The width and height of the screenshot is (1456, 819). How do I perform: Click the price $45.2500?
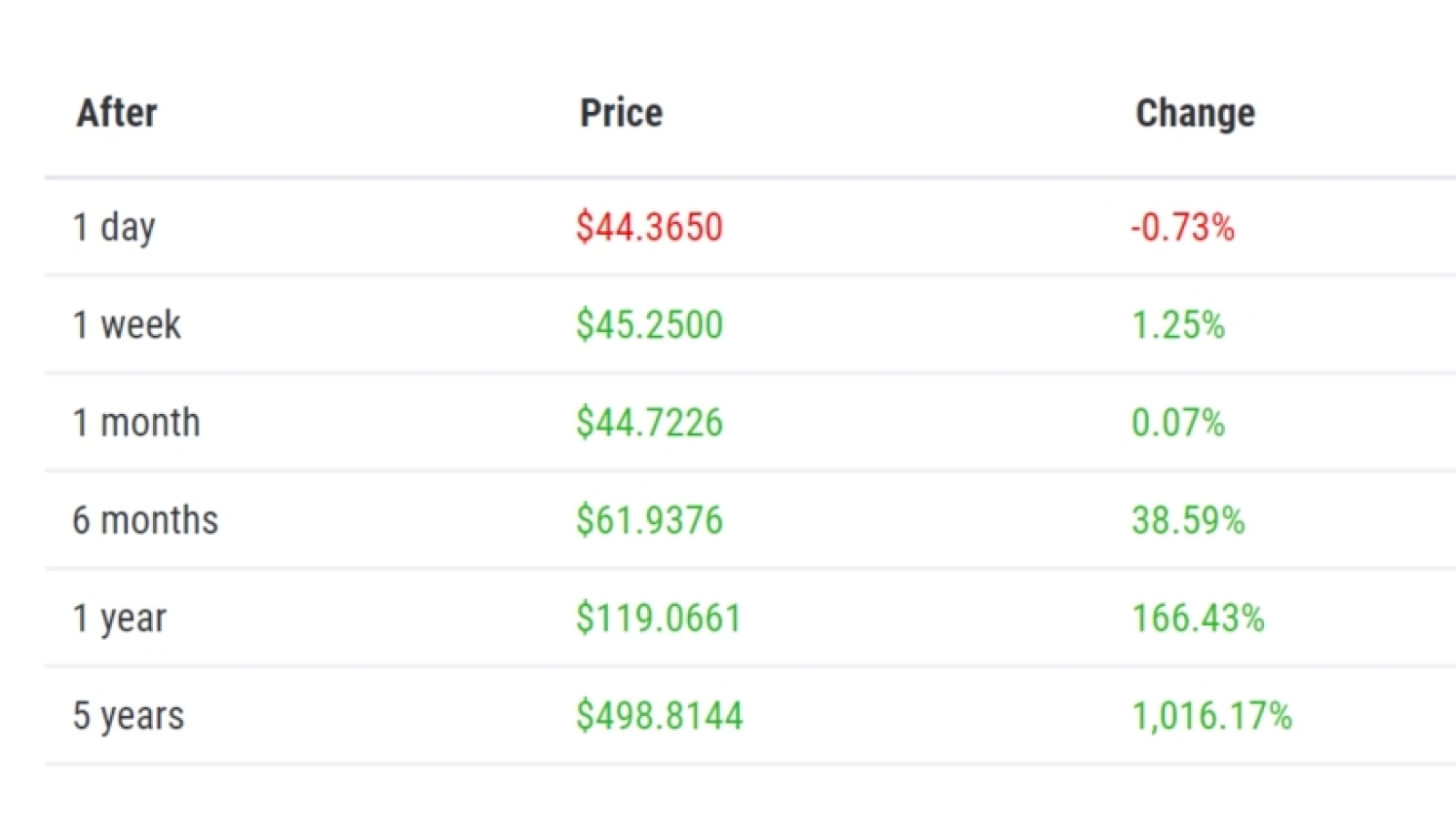(650, 325)
